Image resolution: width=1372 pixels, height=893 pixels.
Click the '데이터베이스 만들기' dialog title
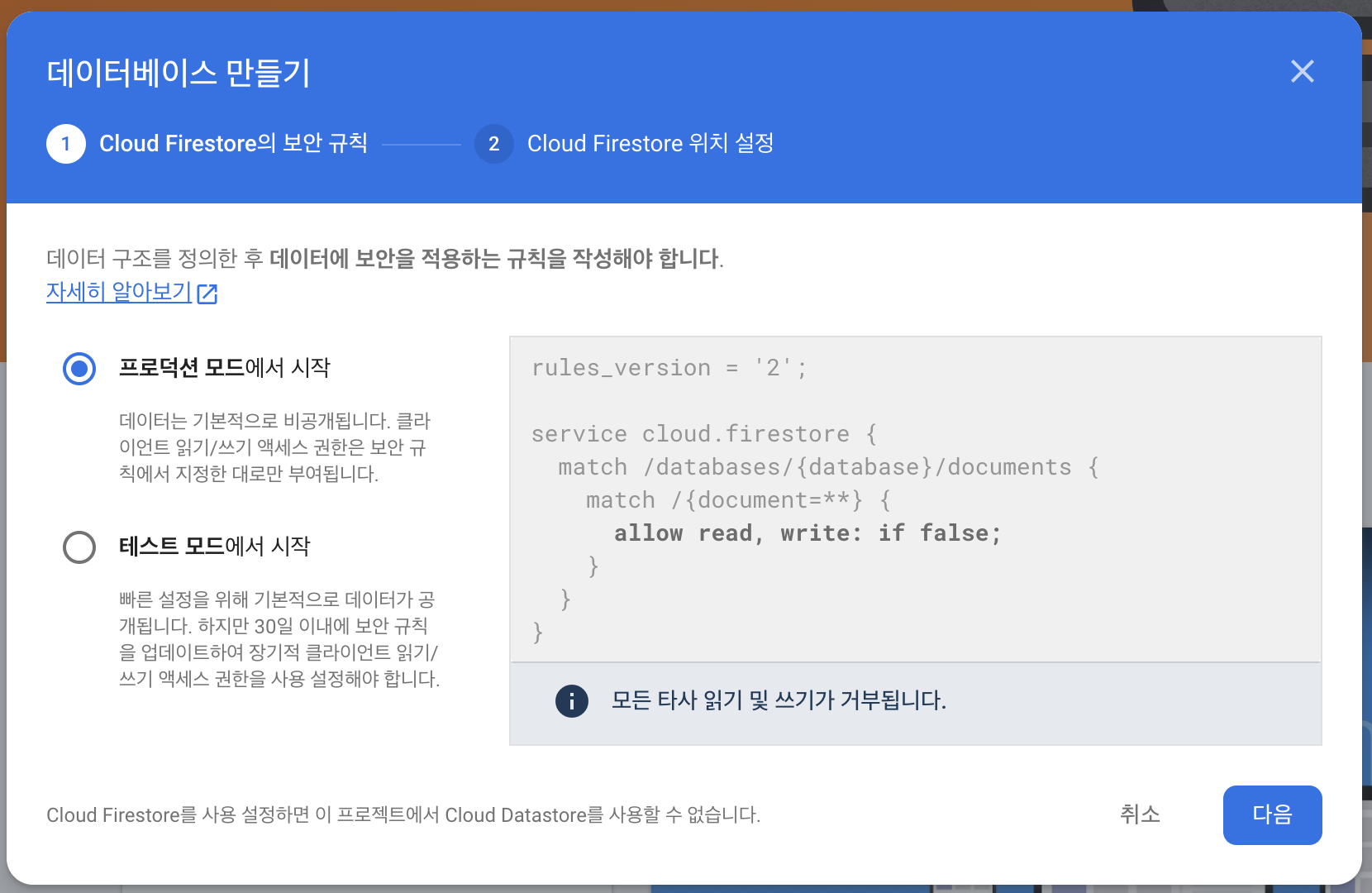click(179, 73)
